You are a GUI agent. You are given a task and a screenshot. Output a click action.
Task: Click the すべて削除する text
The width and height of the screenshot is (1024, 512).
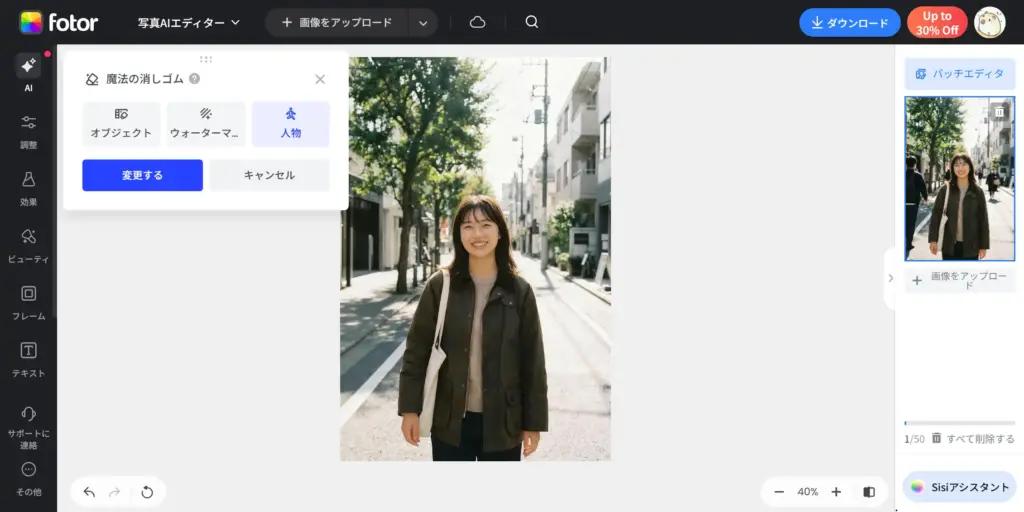[981, 439]
